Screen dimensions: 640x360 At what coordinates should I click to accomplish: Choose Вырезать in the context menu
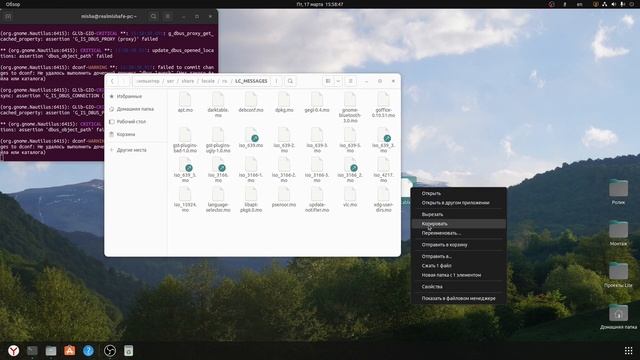point(458,214)
